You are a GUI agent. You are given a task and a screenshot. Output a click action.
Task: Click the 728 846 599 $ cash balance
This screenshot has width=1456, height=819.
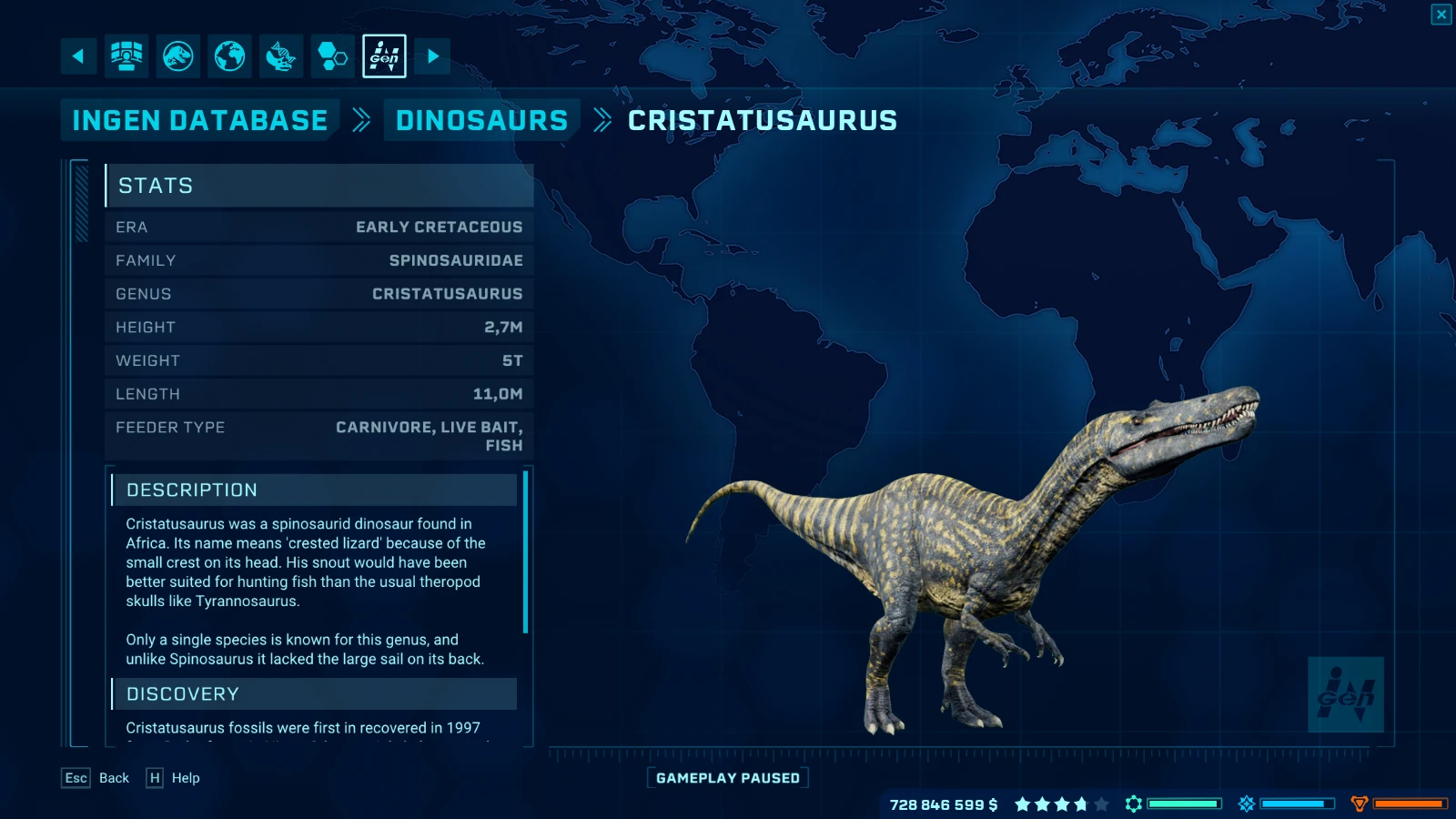tap(944, 804)
